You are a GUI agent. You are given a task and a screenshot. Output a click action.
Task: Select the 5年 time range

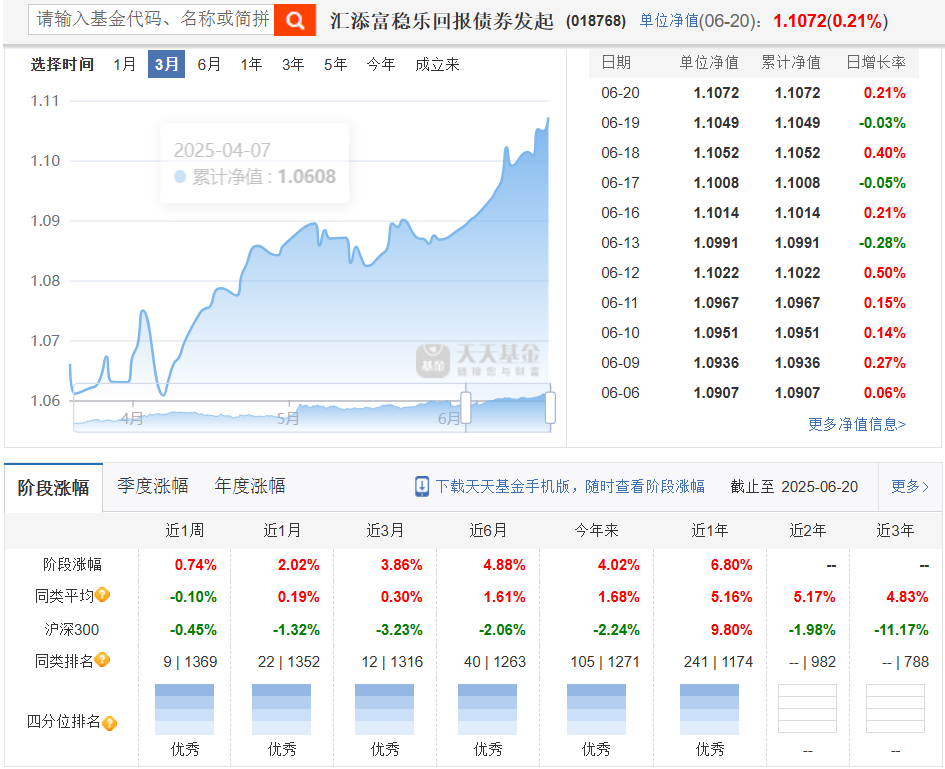(335, 64)
